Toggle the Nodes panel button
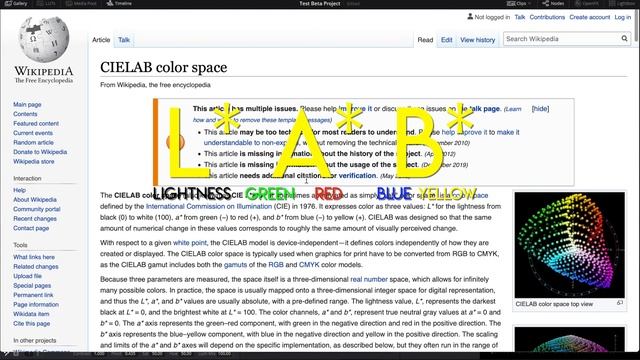 (x=553, y=3)
